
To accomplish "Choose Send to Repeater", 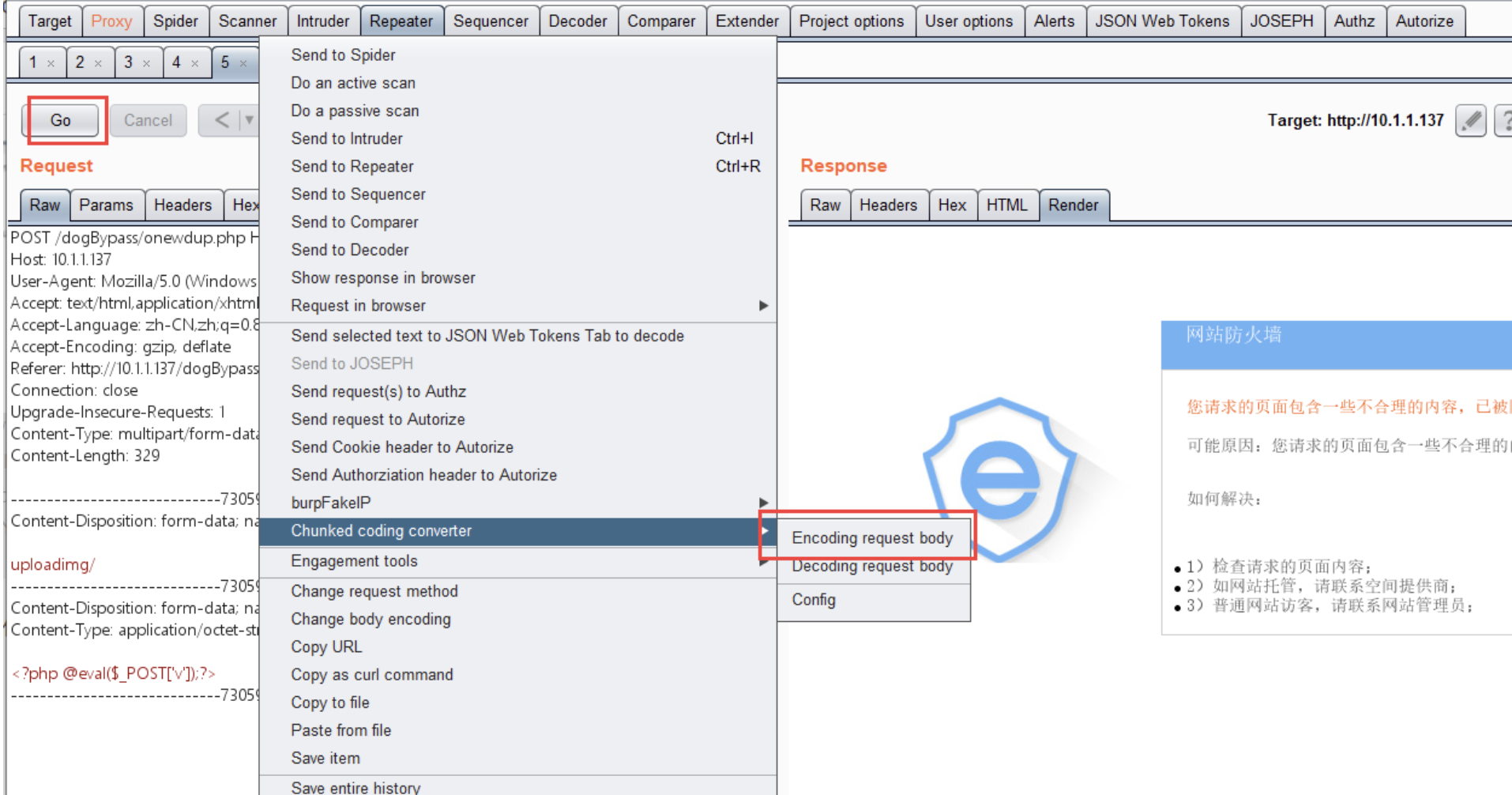I will click(x=517, y=167).
